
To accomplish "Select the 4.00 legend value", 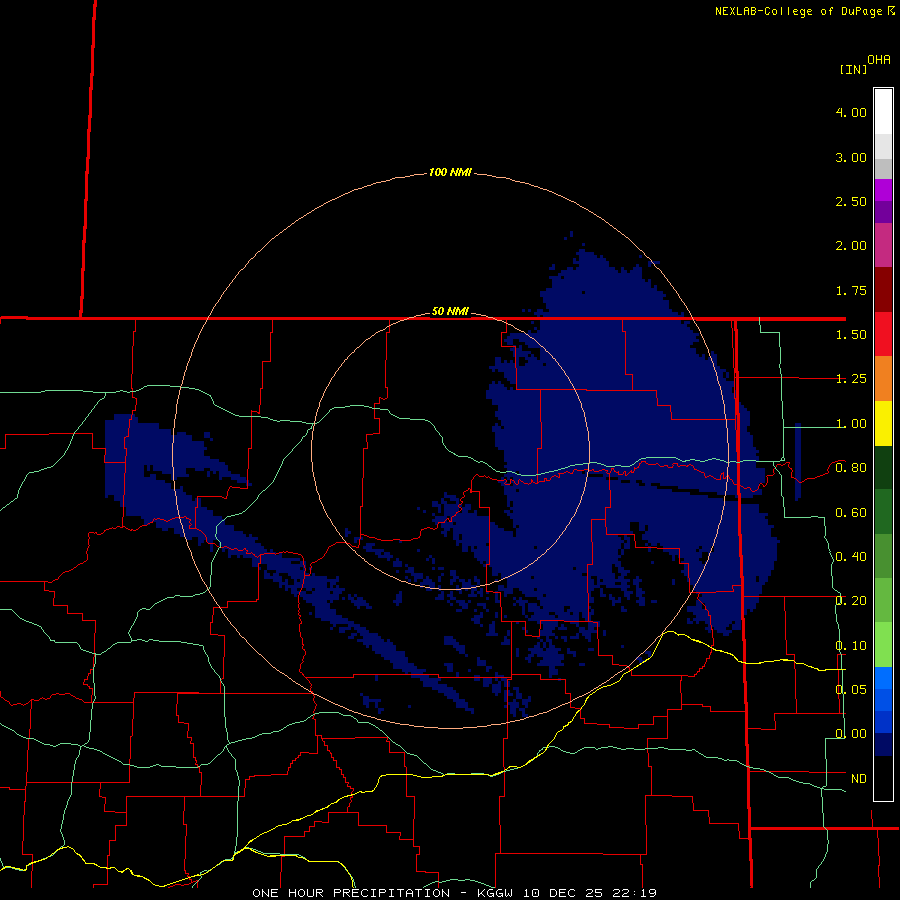I will click(x=851, y=112).
